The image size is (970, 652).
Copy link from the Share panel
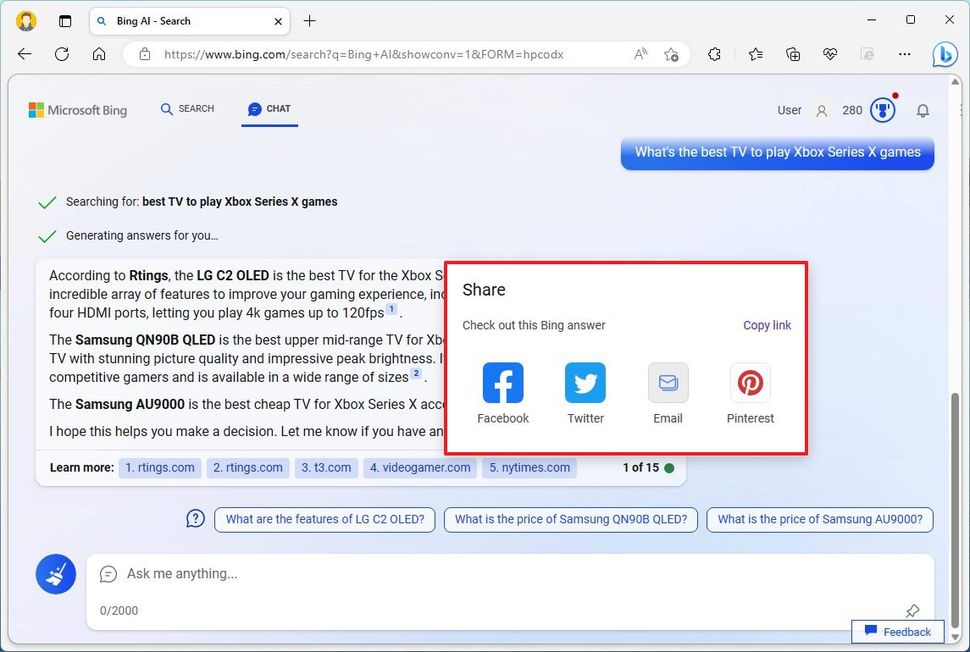point(766,325)
